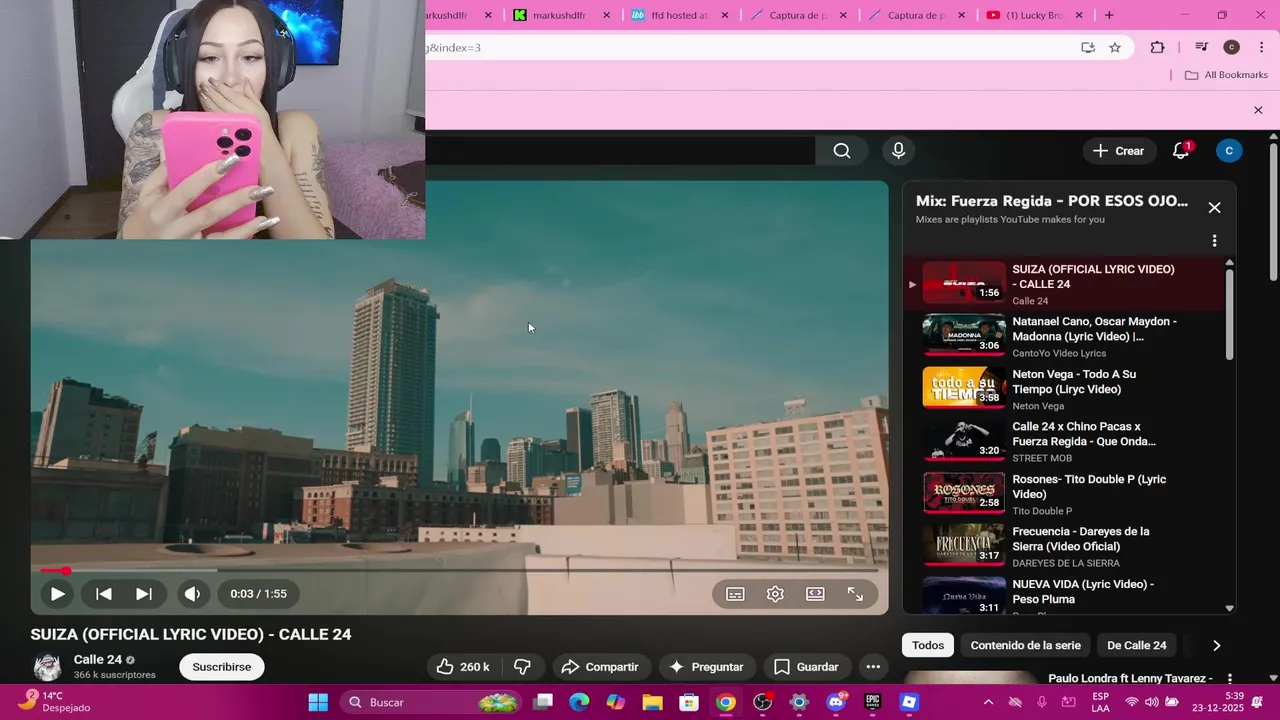Click install app icon in address bar

[1088, 48]
